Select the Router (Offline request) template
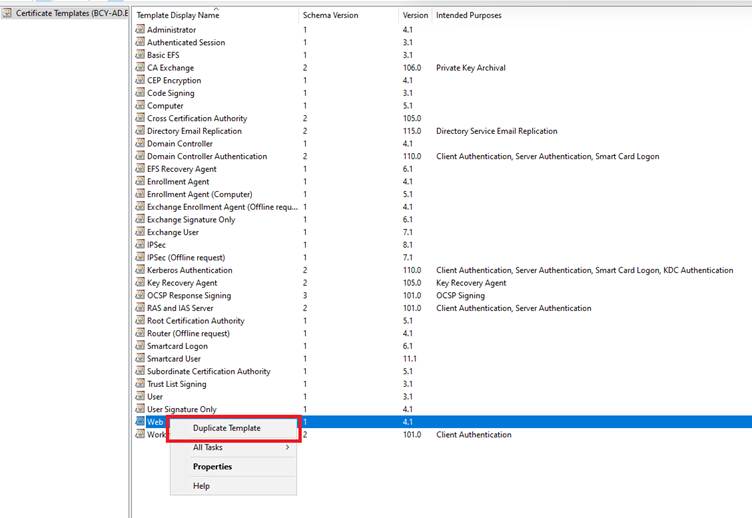 (x=188, y=333)
